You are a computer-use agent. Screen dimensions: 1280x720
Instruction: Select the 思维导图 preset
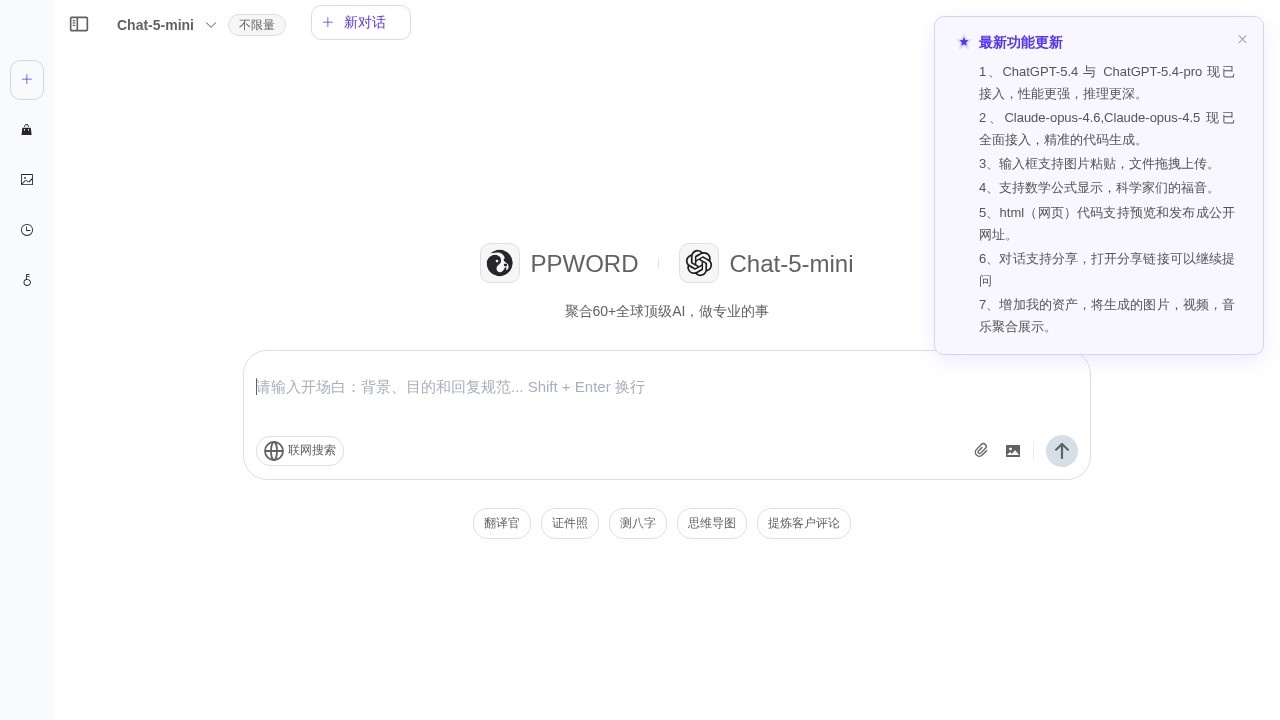[x=712, y=523]
